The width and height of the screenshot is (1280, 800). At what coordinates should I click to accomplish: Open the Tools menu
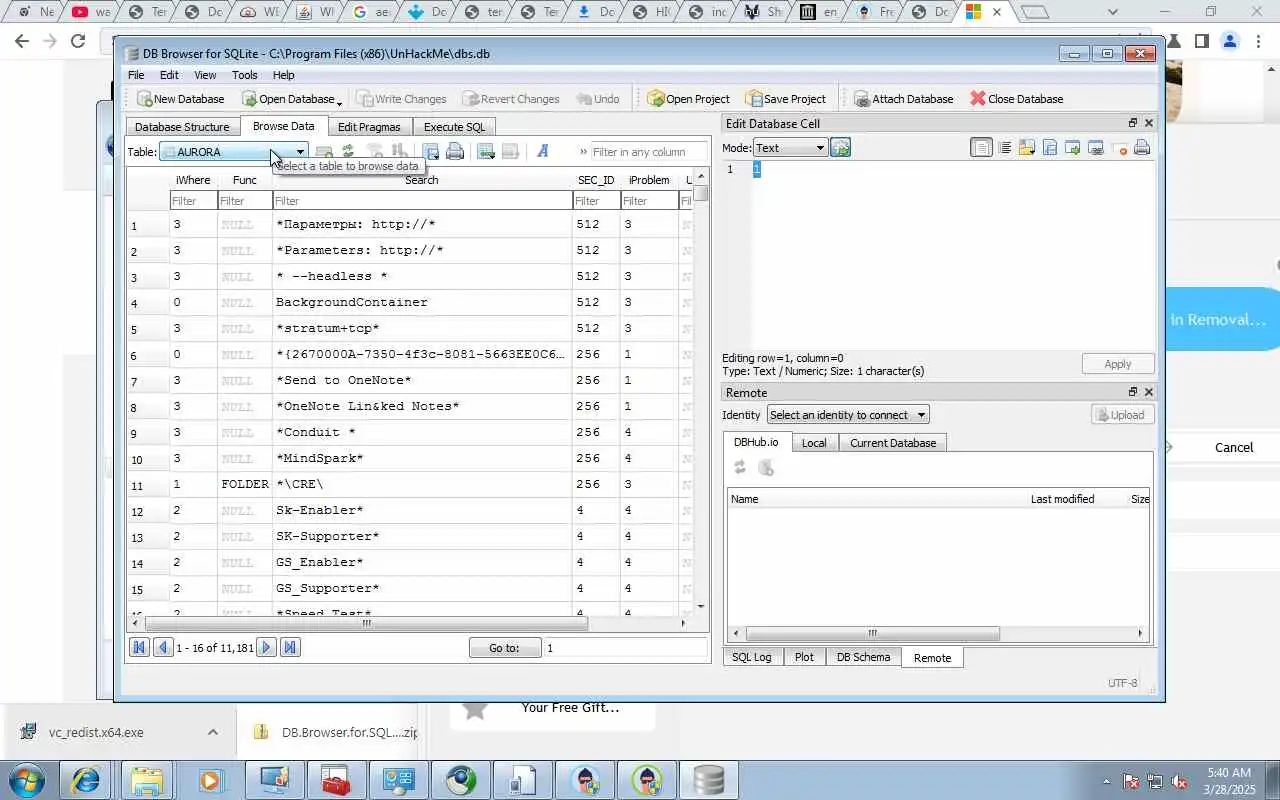(x=244, y=75)
